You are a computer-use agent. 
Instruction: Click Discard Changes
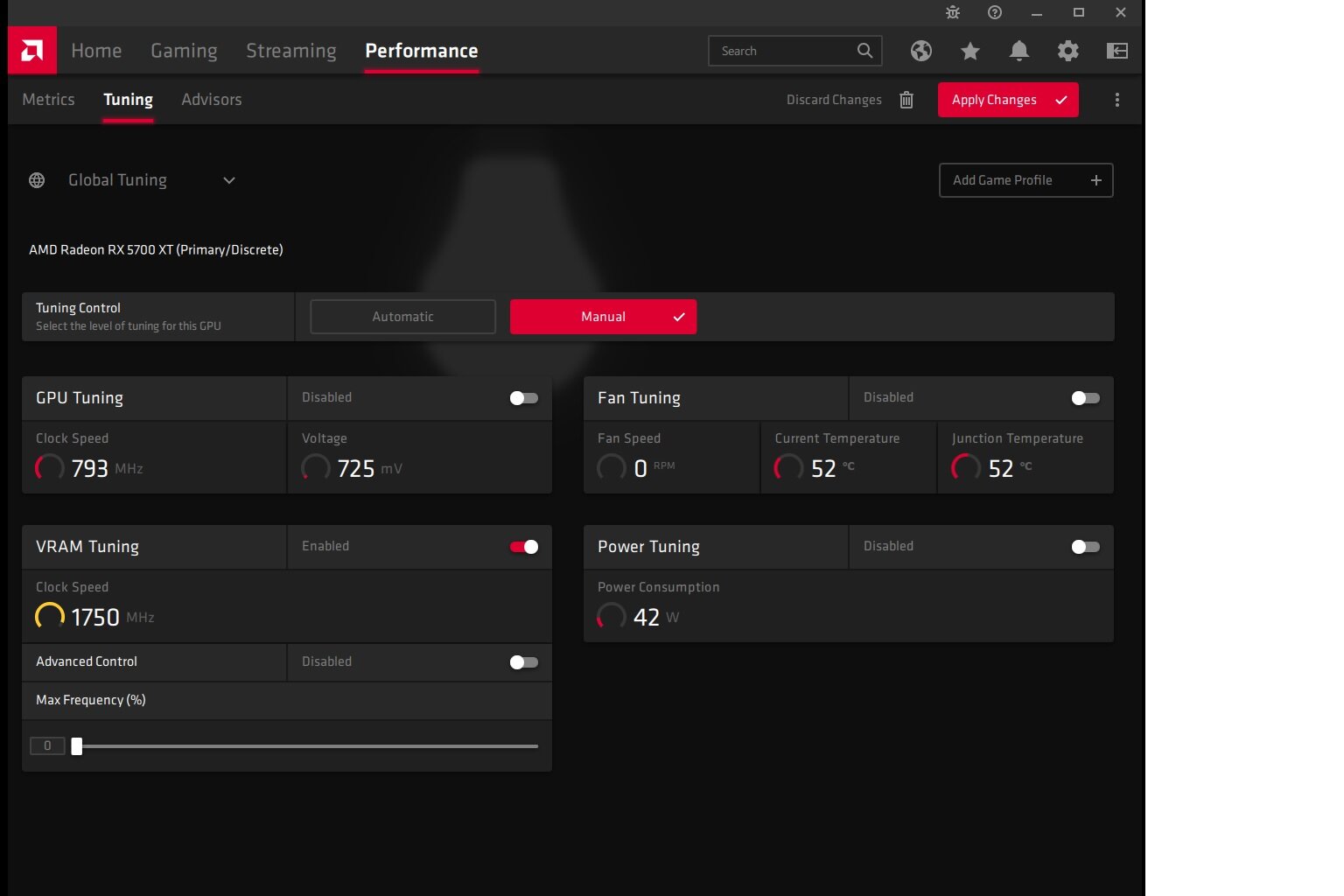[834, 100]
